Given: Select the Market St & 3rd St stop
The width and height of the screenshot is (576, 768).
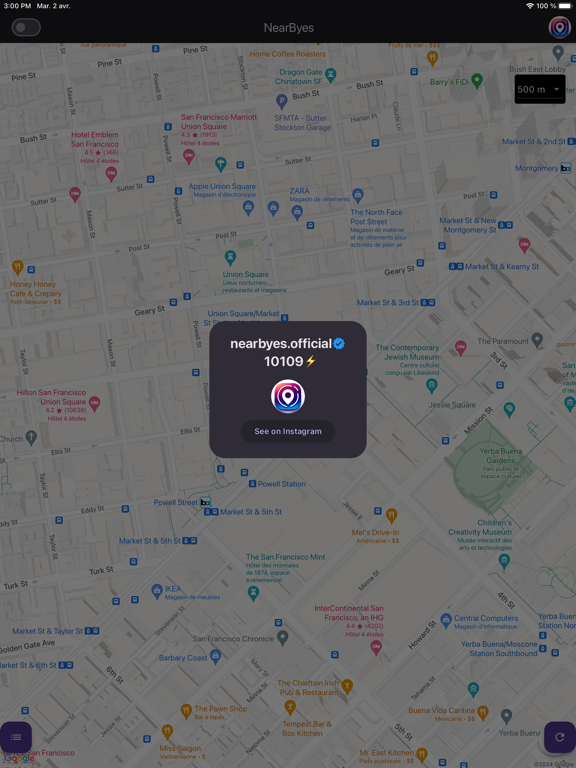Looking at the screenshot, I should coord(396,303).
